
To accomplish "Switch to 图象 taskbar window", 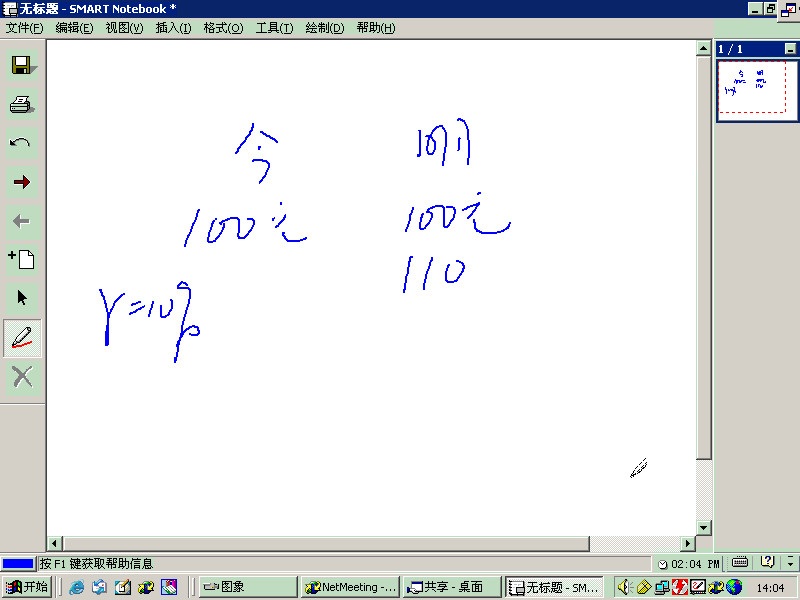I will (x=248, y=587).
